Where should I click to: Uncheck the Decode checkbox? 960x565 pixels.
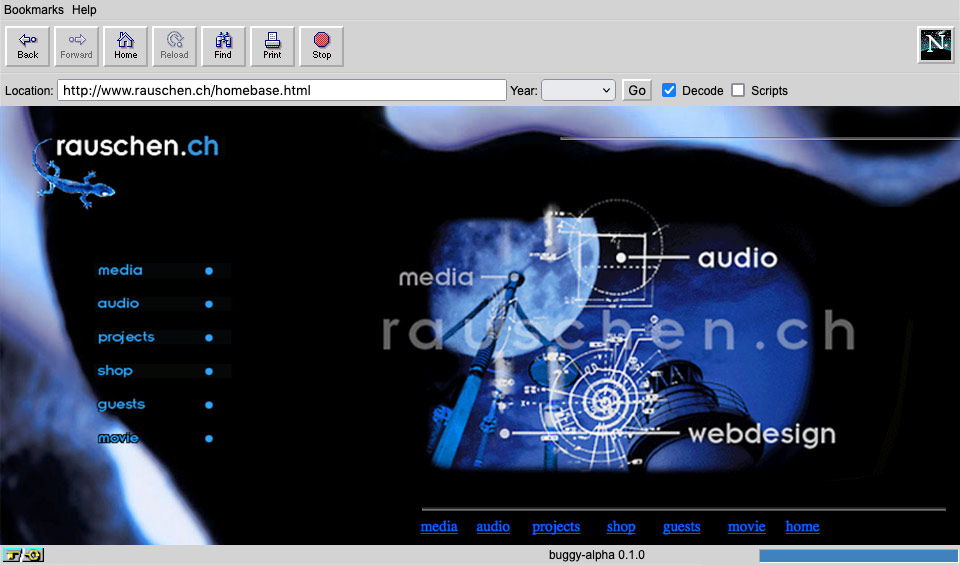669,91
